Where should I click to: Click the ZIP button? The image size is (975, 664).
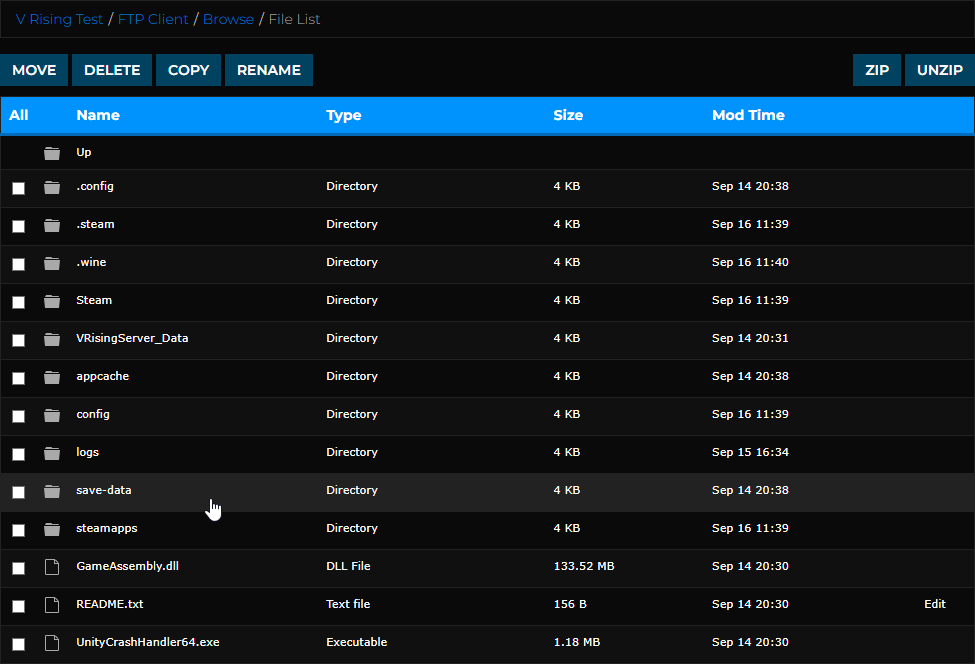[x=876, y=70]
